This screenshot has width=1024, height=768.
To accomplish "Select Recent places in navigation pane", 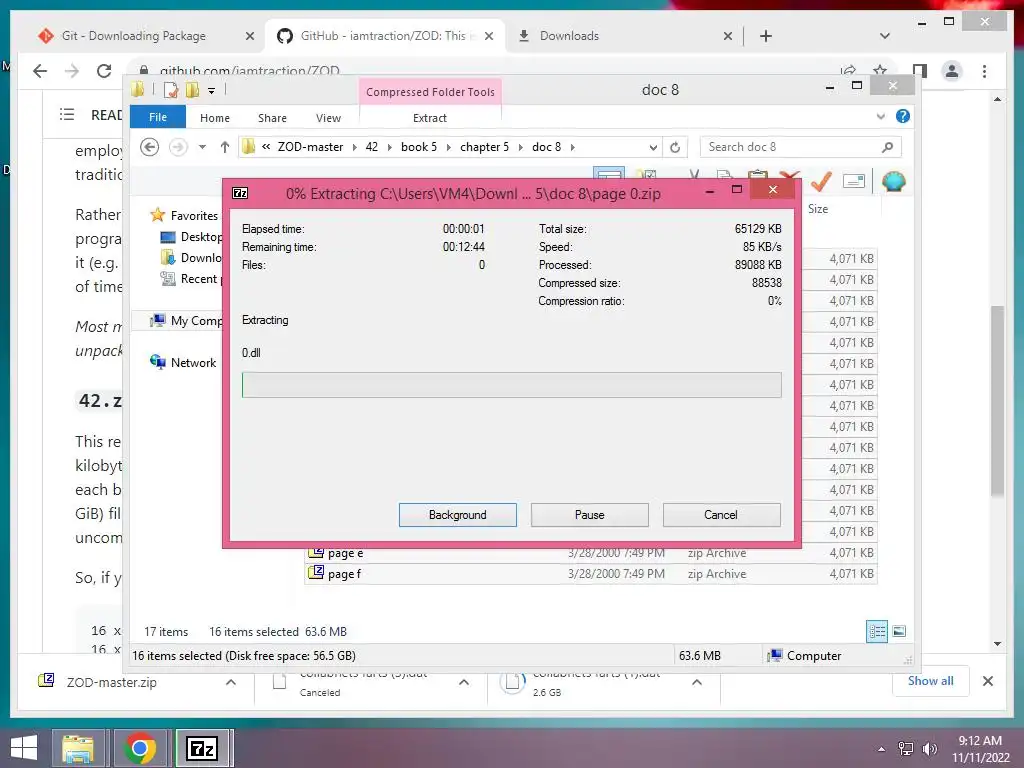I will coord(201,279).
